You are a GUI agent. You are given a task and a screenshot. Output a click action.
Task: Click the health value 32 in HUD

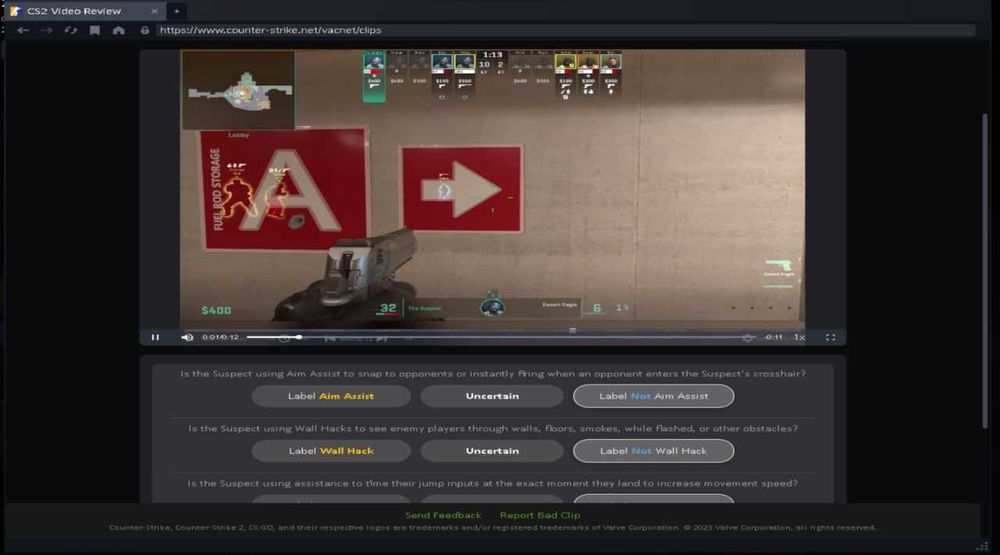click(388, 308)
